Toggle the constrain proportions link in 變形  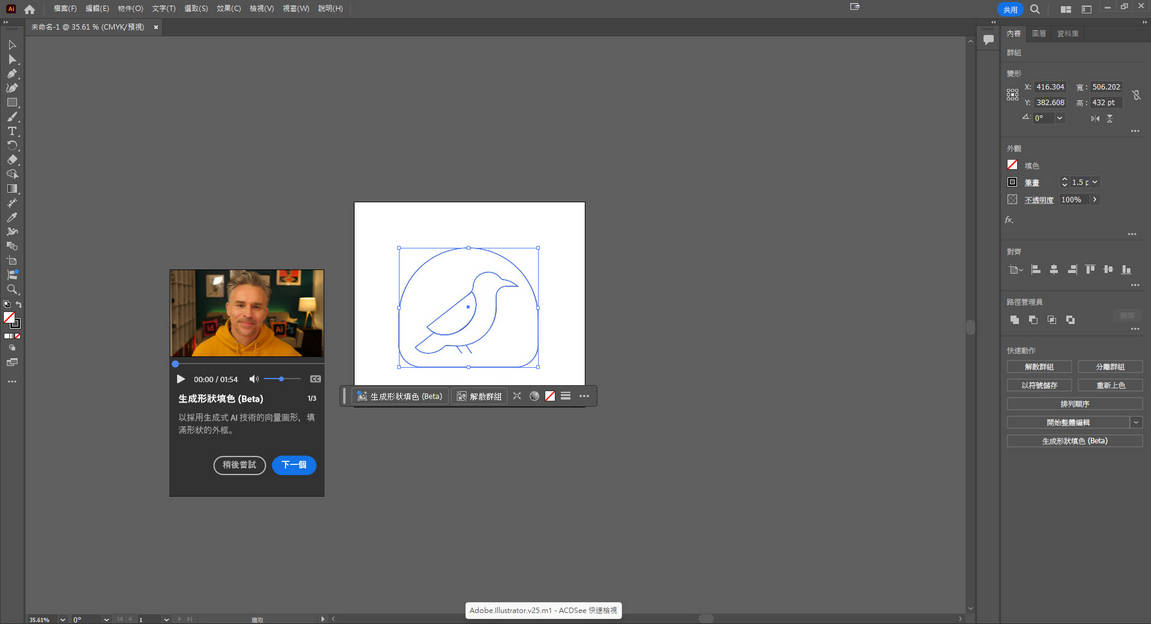(1136, 94)
